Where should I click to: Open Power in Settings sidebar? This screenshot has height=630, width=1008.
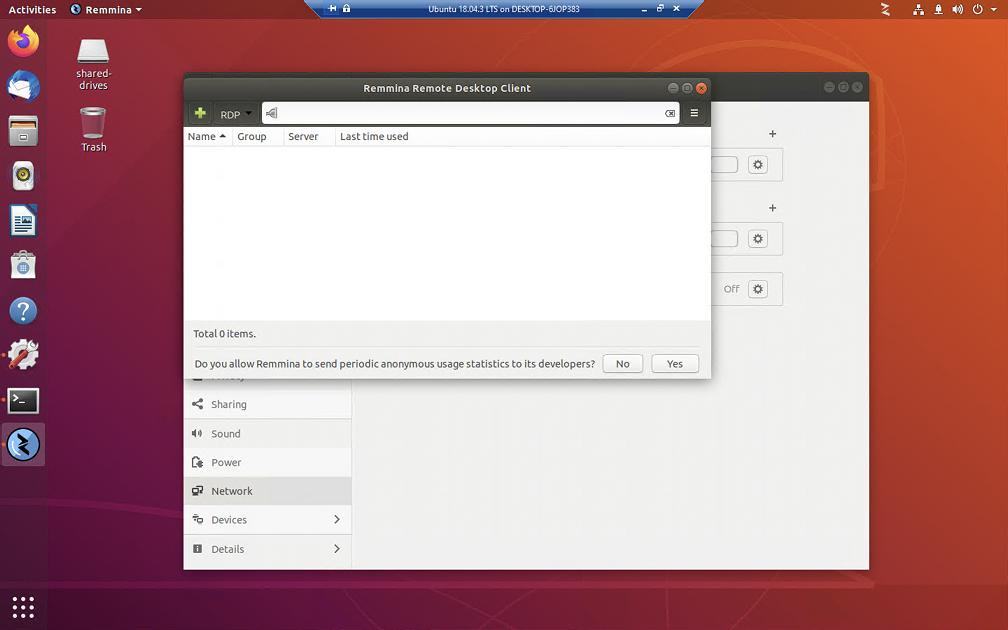(x=267, y=463)
